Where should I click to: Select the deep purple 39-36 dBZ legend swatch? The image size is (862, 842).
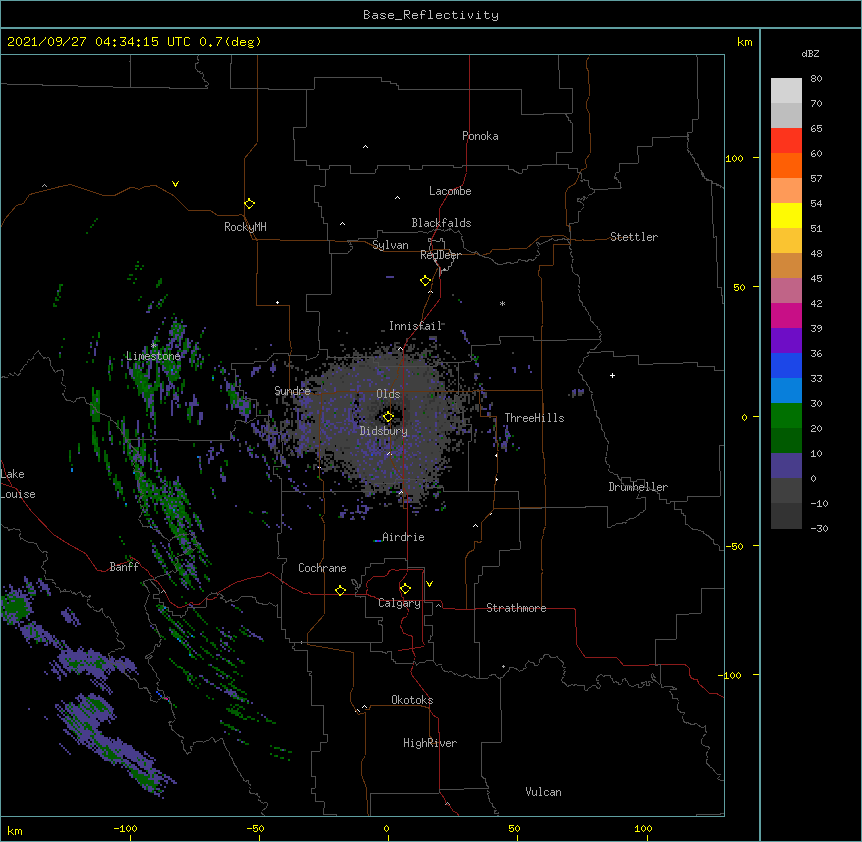click(x=786, y=340)
